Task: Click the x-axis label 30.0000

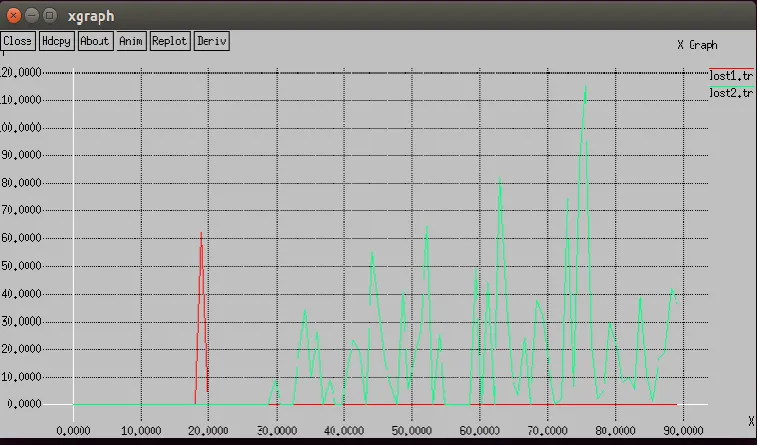Action: click(x=276, y=431)
